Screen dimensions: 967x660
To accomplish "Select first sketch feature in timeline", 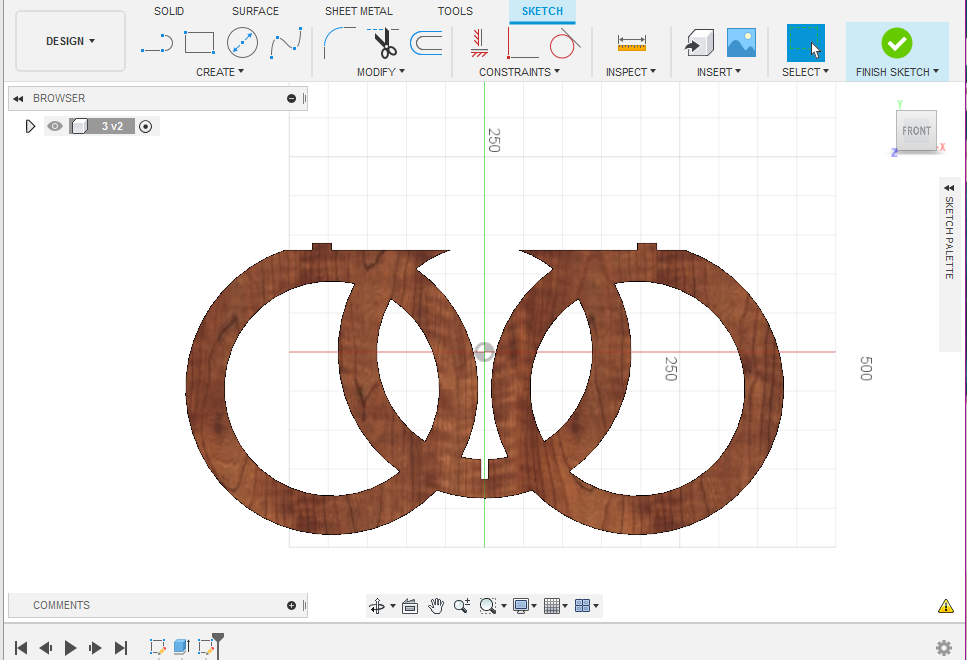I will click(x=157, y=646).
